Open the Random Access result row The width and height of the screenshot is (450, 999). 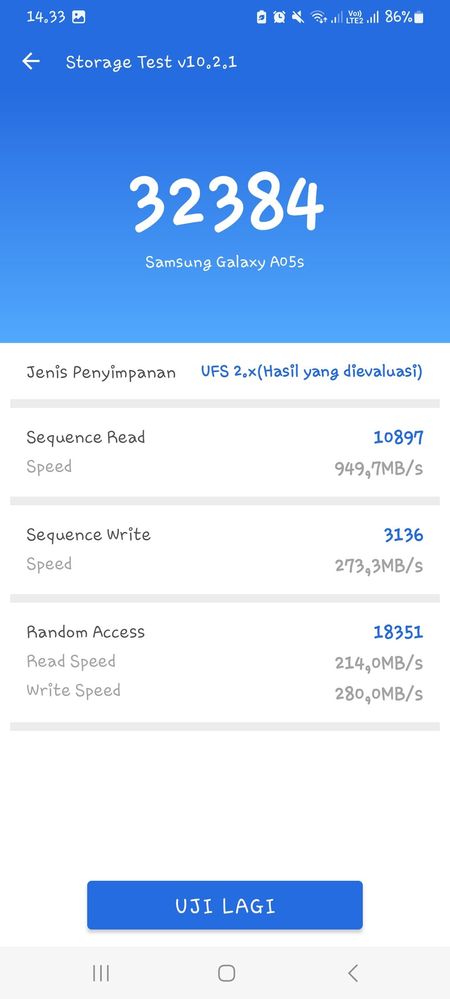(x=225, y=662)
